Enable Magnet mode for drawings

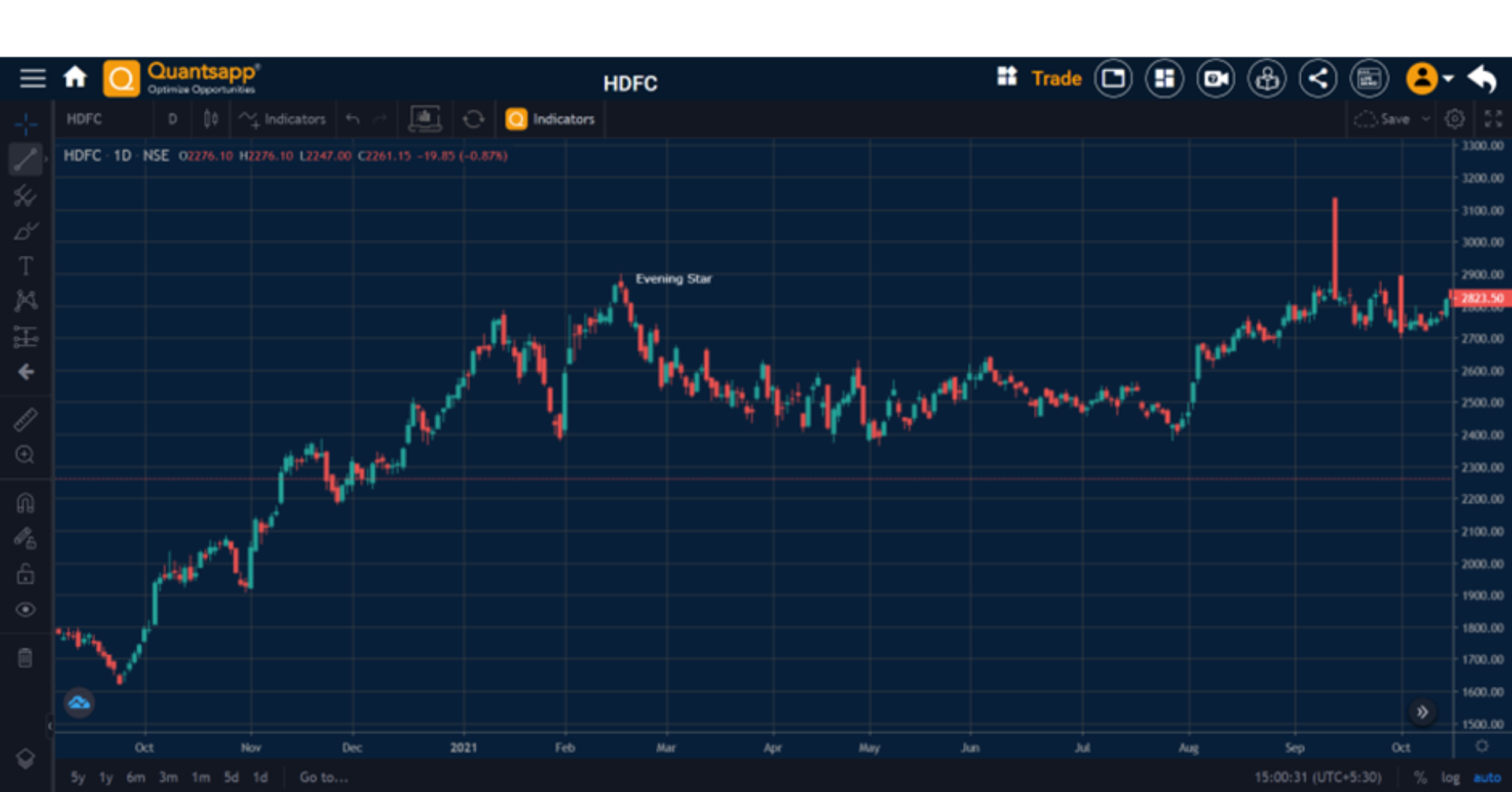[26, 502]
